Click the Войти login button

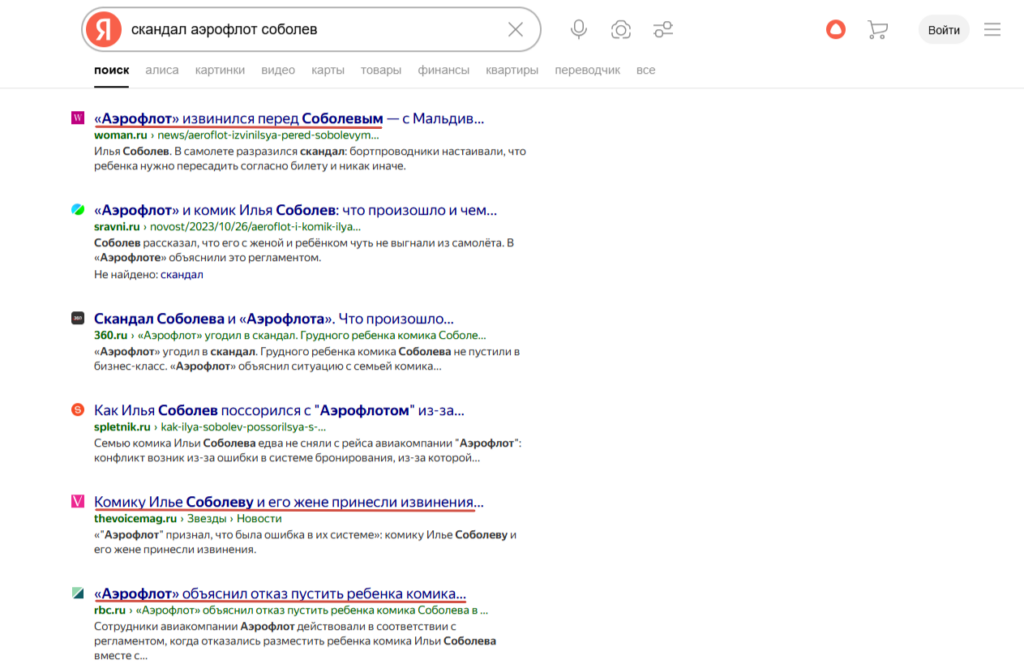coord(944,30)
